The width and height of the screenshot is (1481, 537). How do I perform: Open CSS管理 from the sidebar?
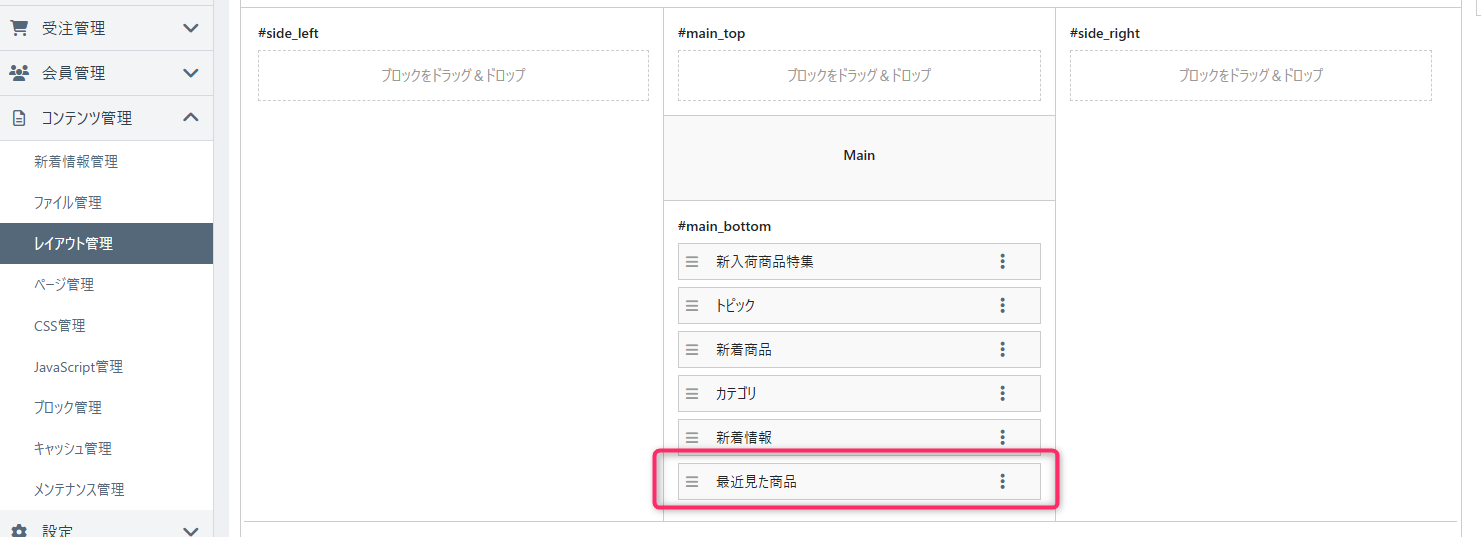(60, 326)
